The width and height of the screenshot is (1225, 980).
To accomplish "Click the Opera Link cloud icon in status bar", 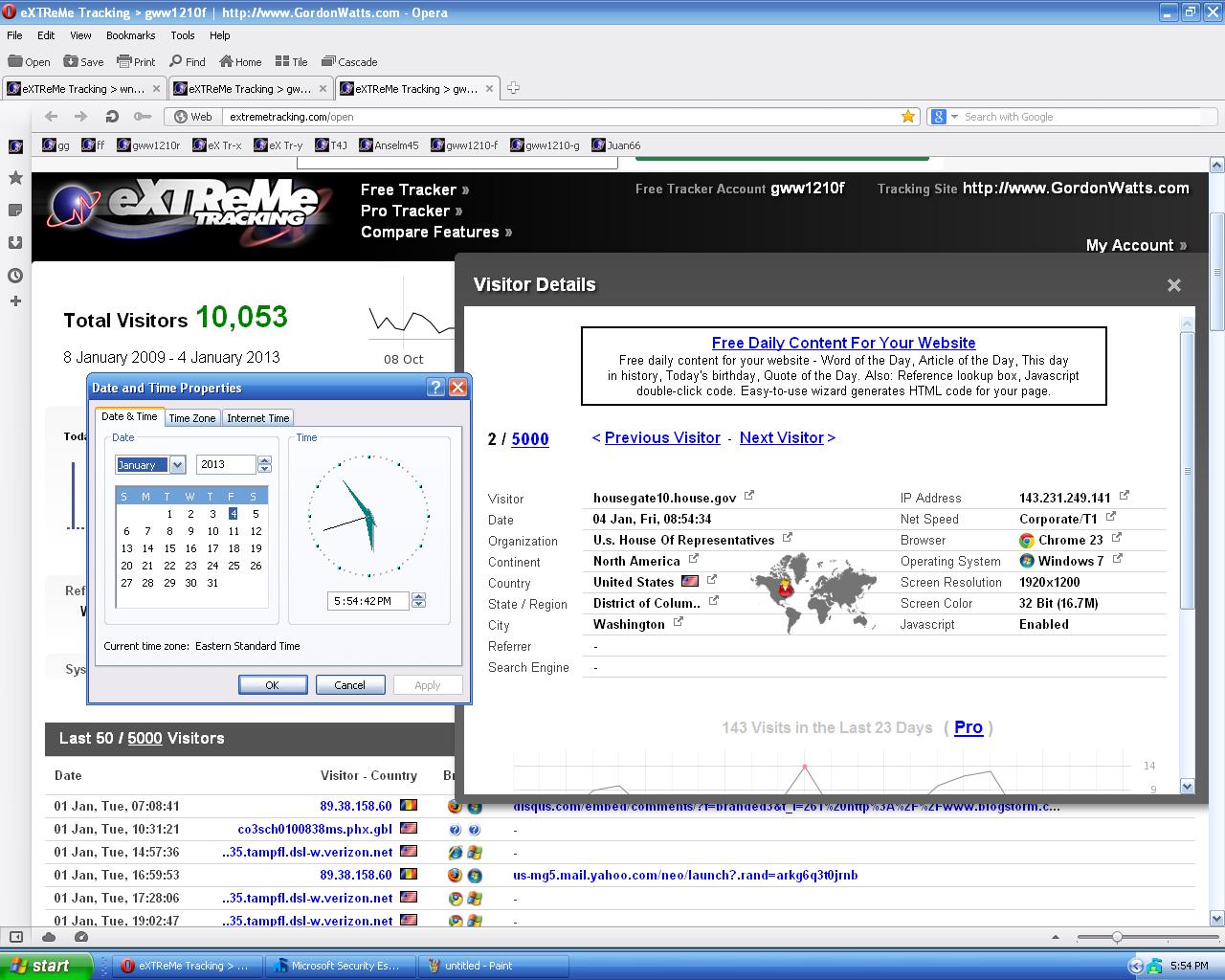I will (x=49, y=937).
